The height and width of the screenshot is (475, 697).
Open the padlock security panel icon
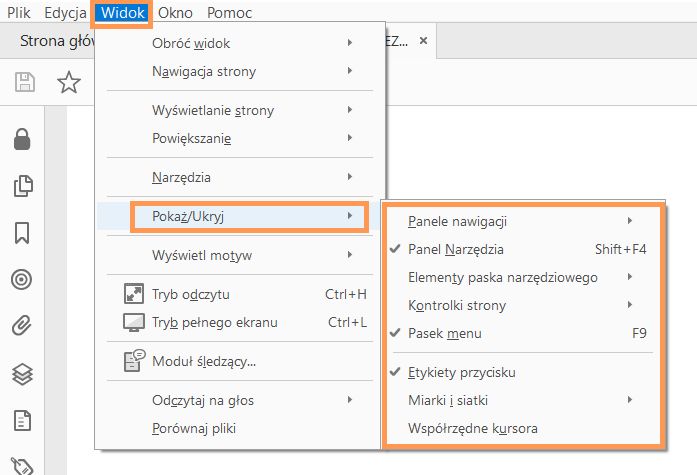point(22,139)
